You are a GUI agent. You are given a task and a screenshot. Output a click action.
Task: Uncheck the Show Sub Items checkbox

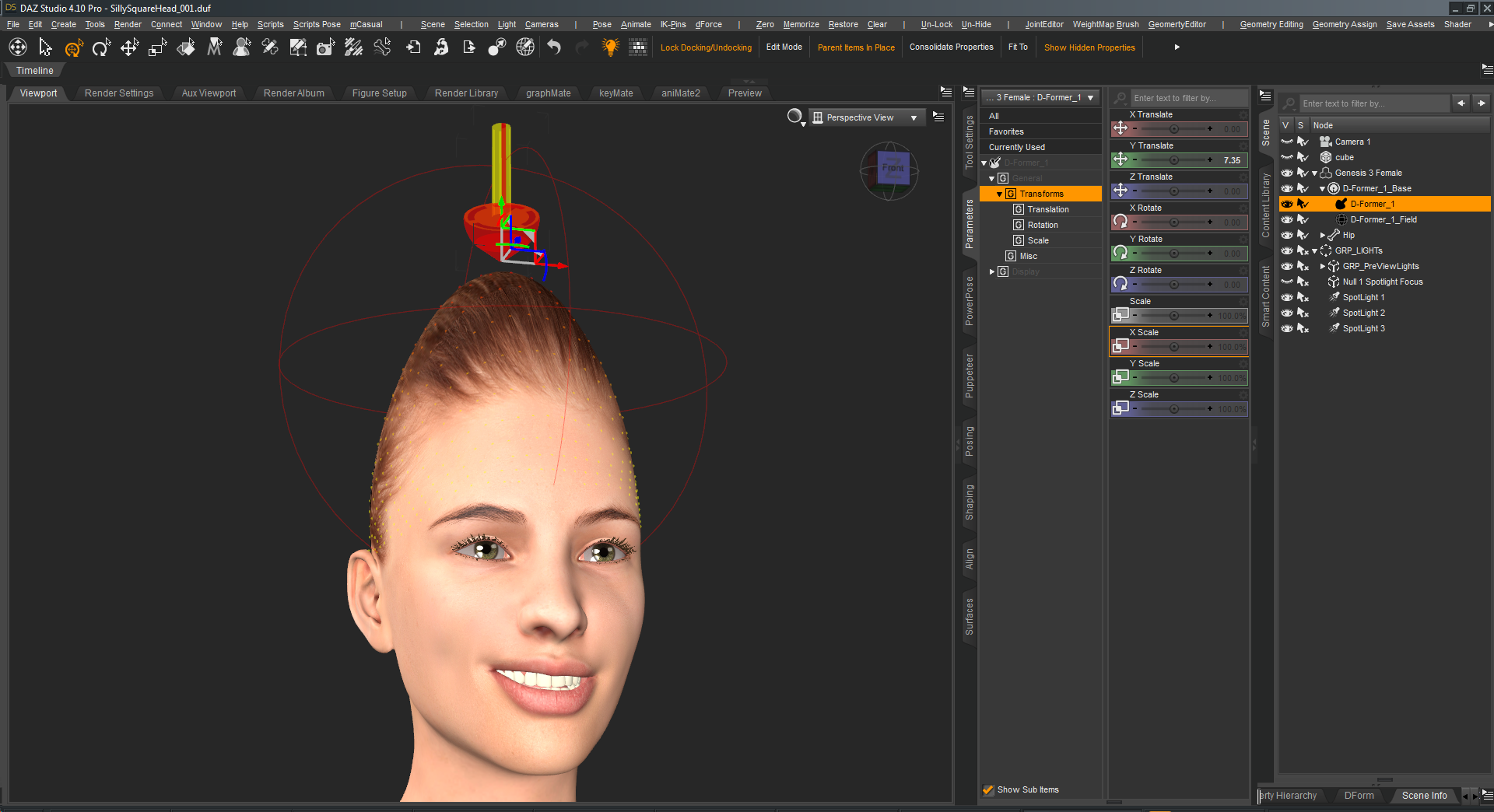pos(988,789)
